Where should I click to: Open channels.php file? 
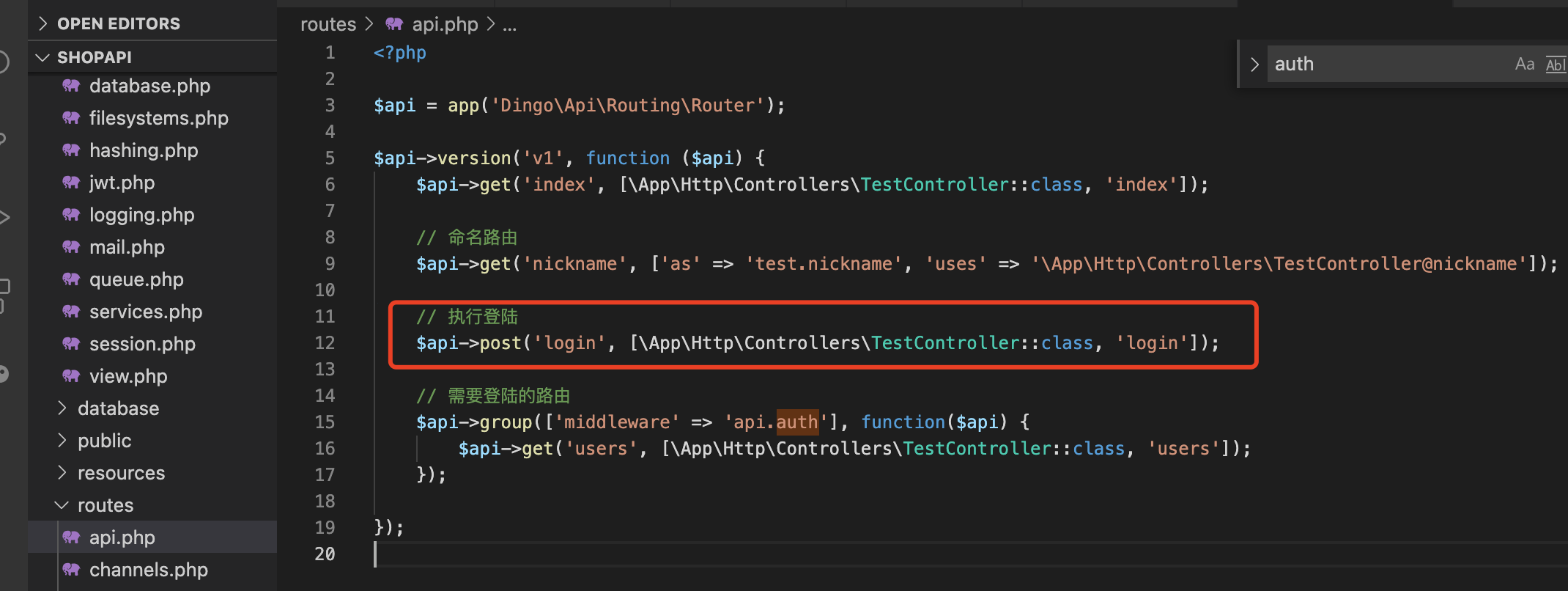tap(148, 570)
